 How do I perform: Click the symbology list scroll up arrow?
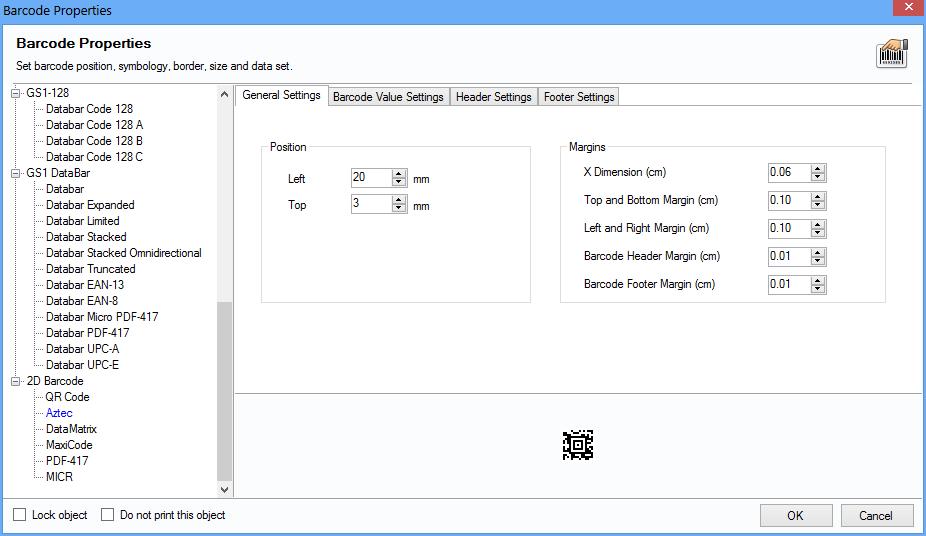click(x=224, y=94)
